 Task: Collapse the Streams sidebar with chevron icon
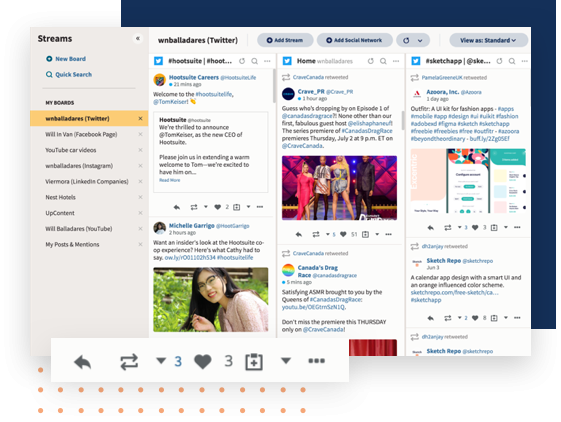point(138,38)
